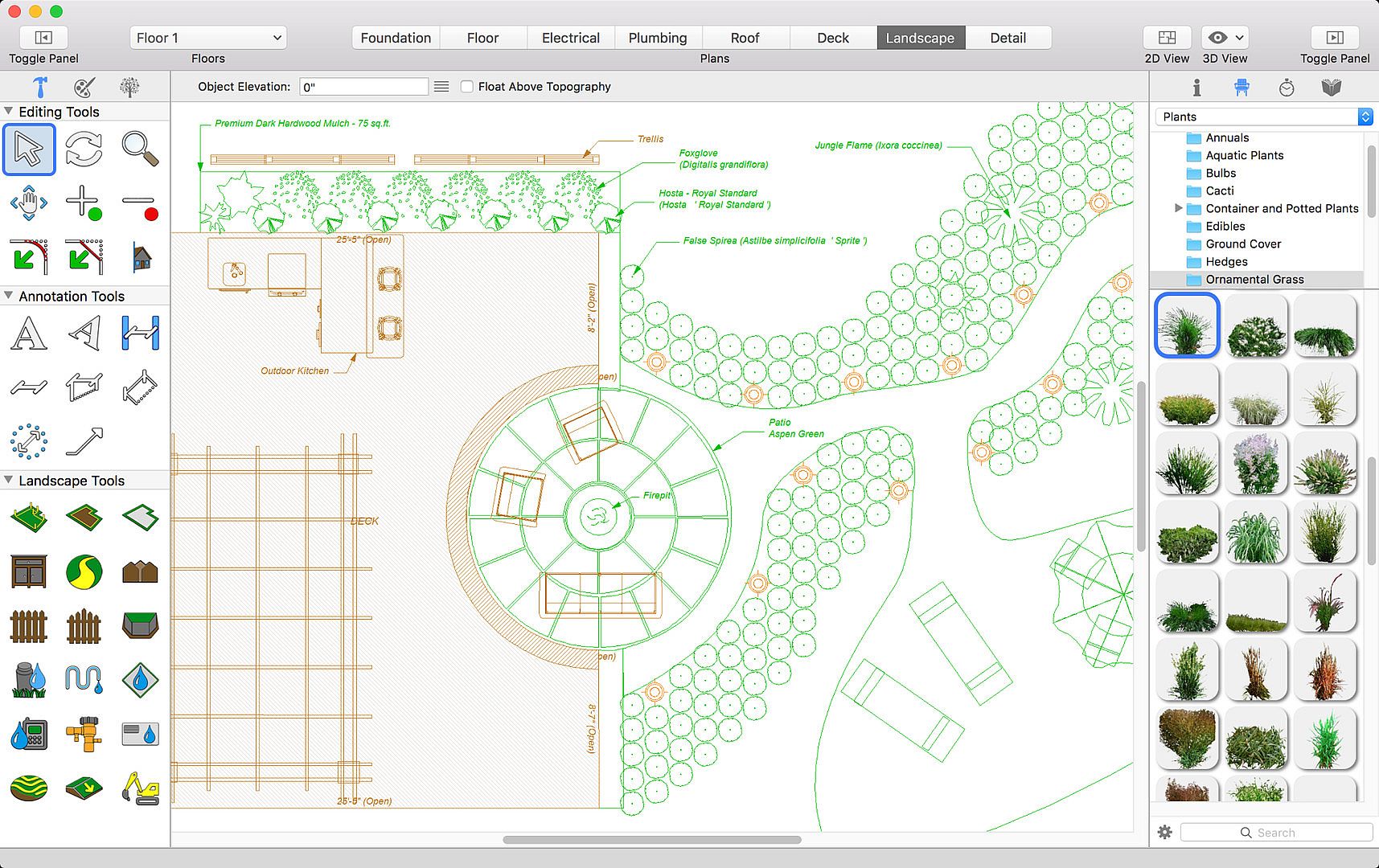This screenshot has width=1379, height=868.
Task: Click the 2D View icon
Action: [1167, 38]
